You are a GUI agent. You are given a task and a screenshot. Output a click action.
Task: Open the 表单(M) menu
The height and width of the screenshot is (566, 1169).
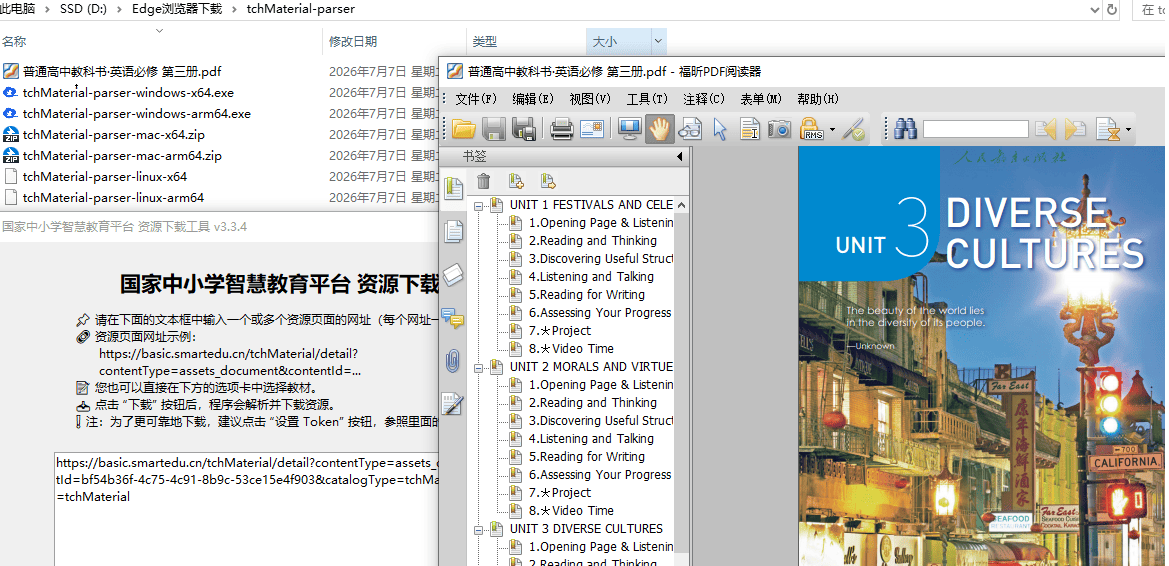pyautogui.click(x=761, y=98)
